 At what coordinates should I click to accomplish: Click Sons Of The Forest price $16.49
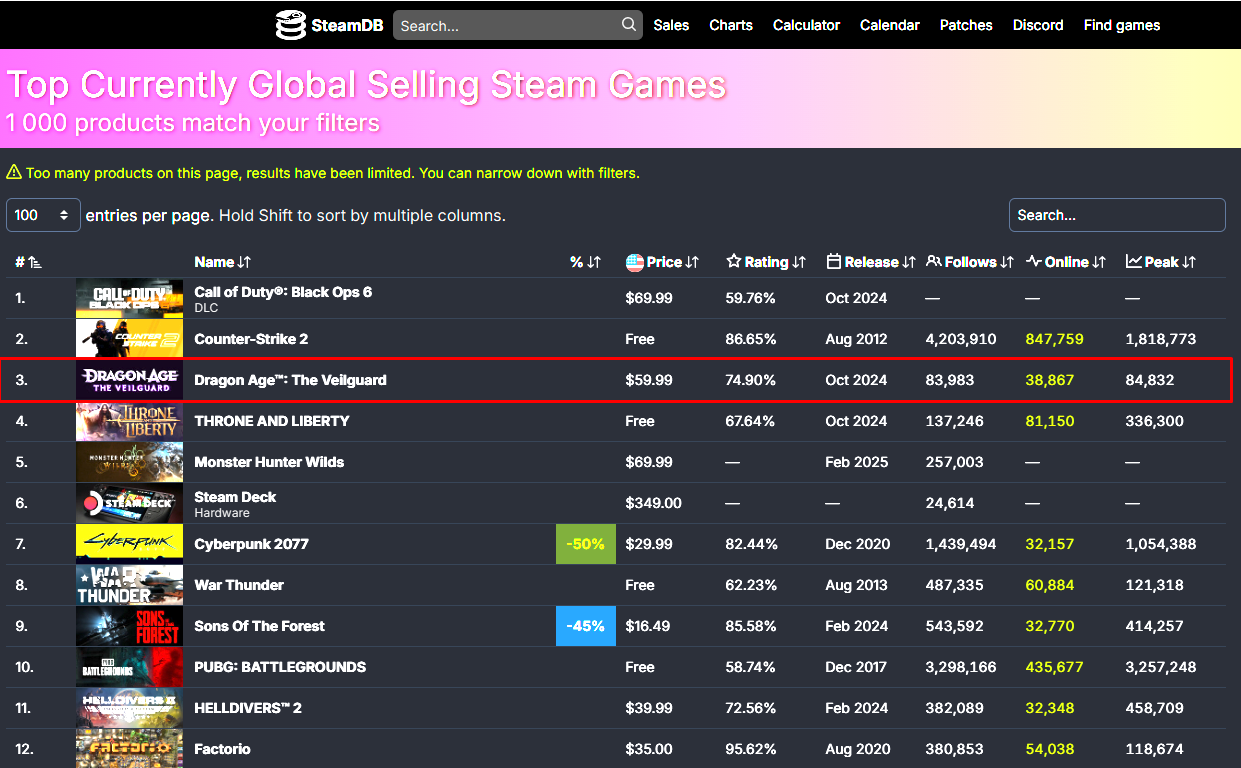coord(648,626)
